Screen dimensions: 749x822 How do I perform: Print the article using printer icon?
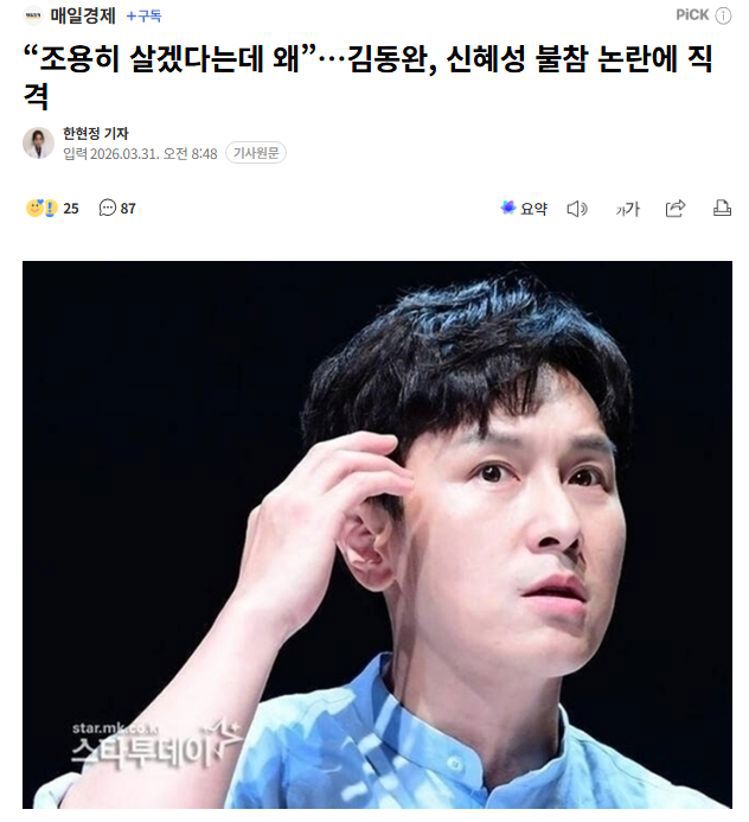(x=722, y=208)
